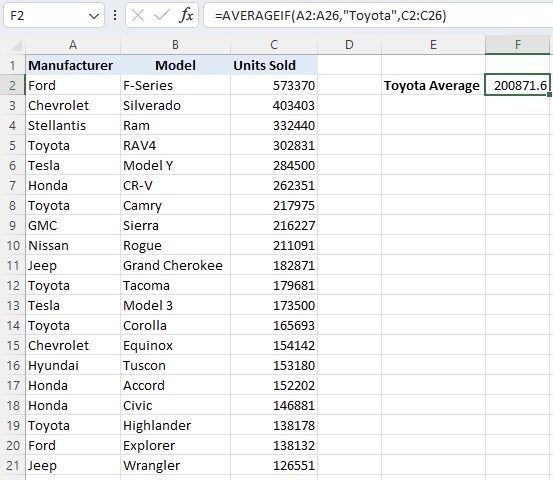Select the cell with 217975
553x480 pixels.
pos(274,206)
